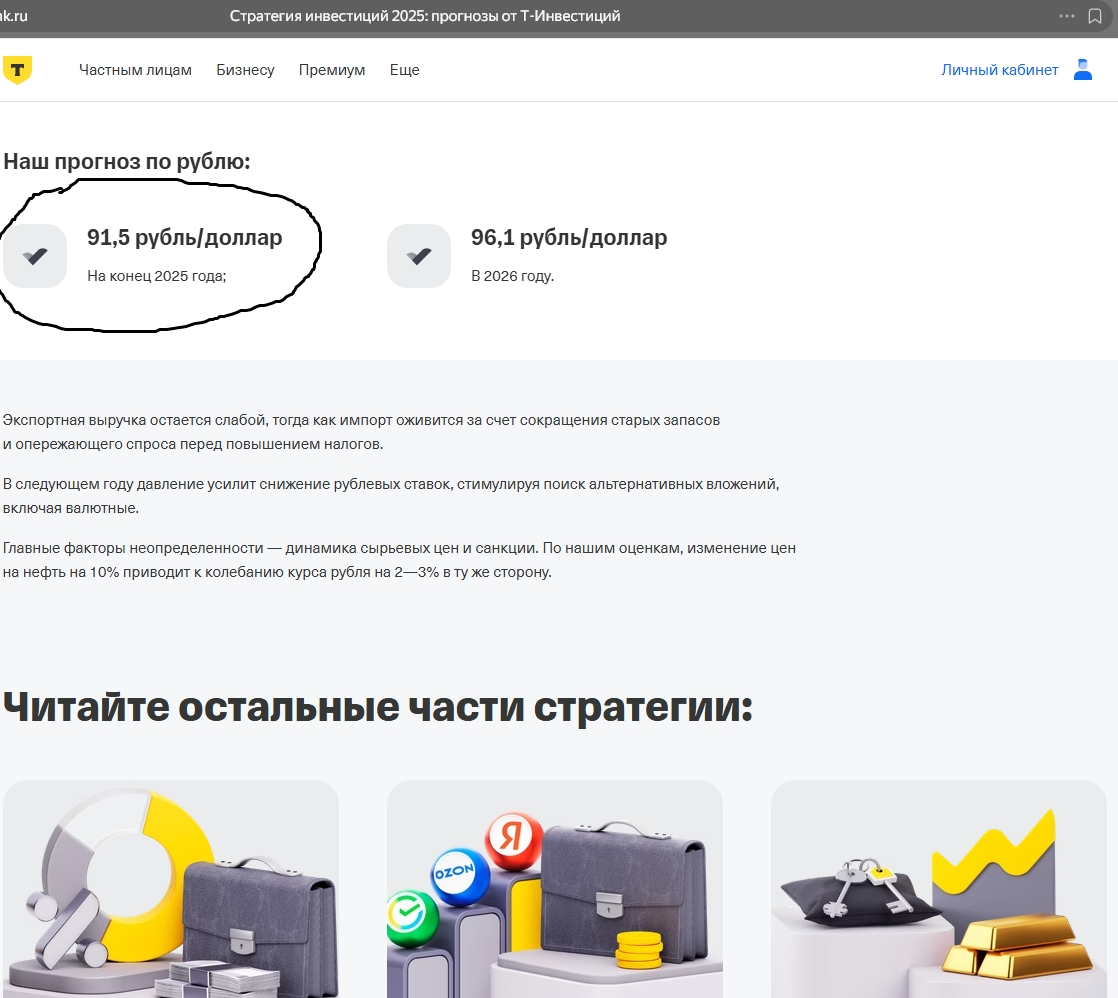This screenshot has height=998, width=1118.
Task: Click the 96,1 рубль/доллар forecast heading
Action: click(569, 237)
